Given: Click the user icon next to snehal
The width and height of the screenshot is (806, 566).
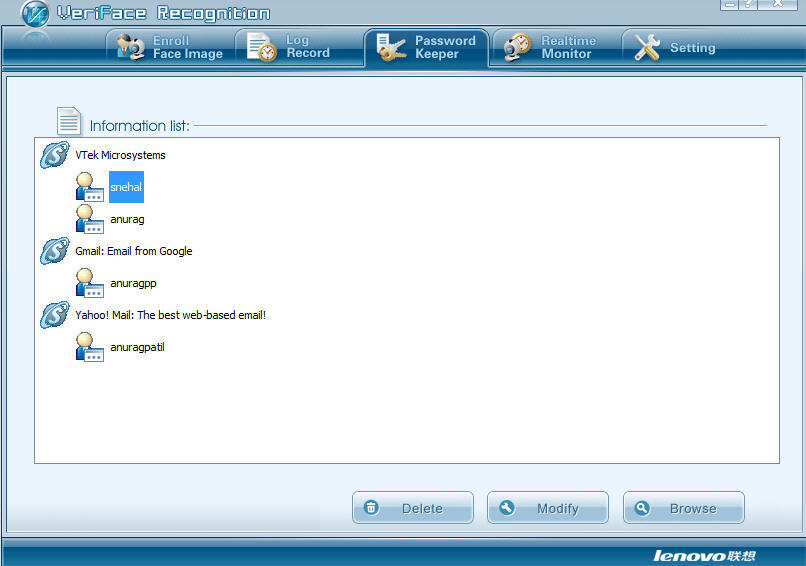Looking at the screenshot, I should tap(90, 187).
